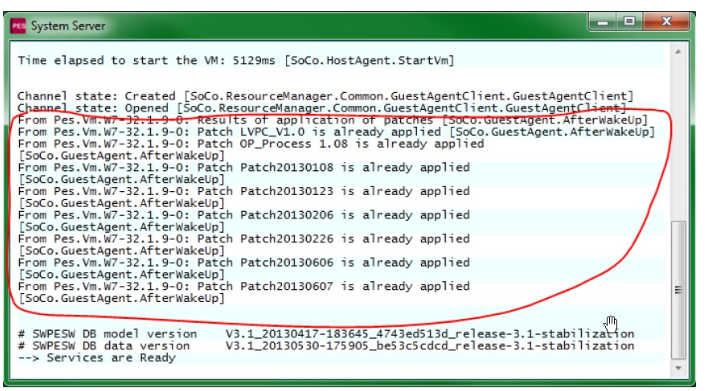The width and height of the screenshot is (712, 391).
Task: Click the 'Time elapsed to start the VM: 5129ms' line
Action: [236, 60]
